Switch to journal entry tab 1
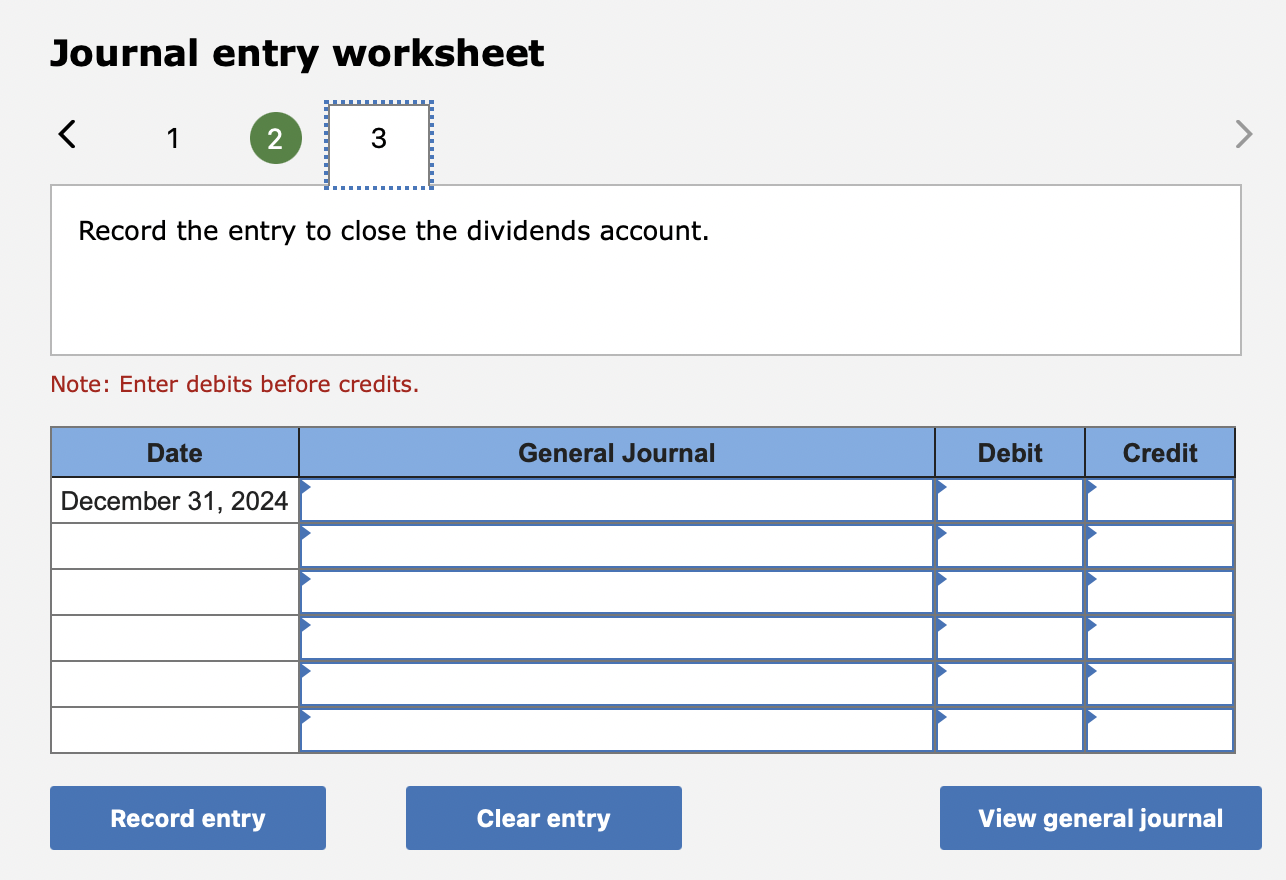1286x880 pixels. (173, 138)
